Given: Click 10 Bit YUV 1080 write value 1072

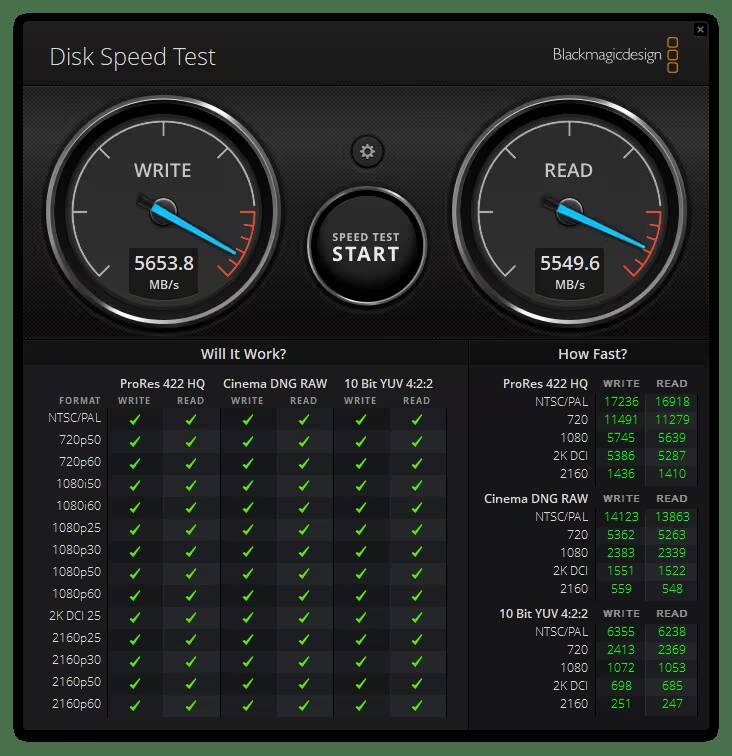Looking at the screenshot, I should [x=621, y=667].
